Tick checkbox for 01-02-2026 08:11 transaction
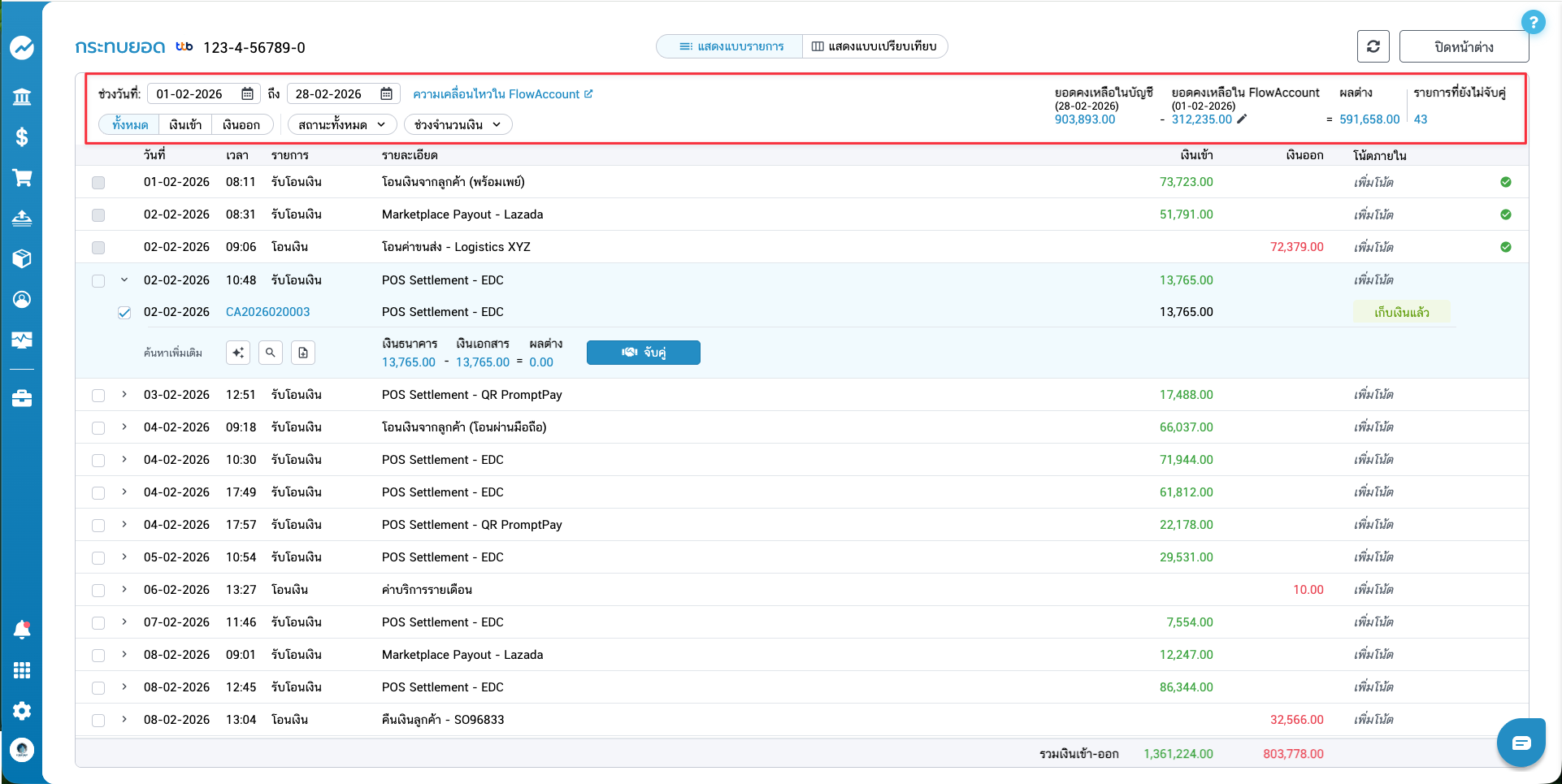 [98, 183]
